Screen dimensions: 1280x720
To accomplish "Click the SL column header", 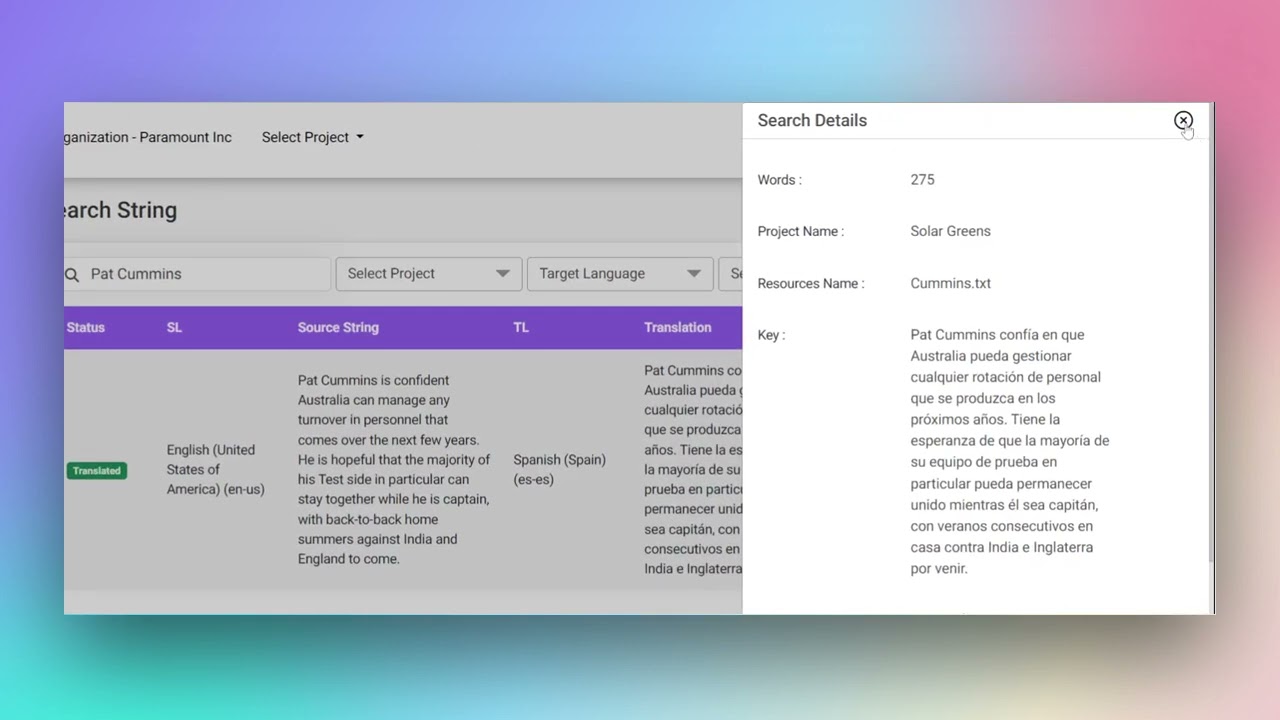I will point(174,327).
